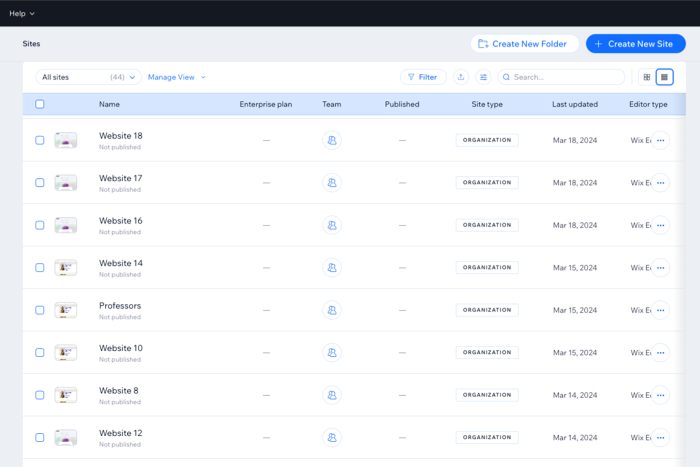The height and width of the screenshot is (467, 700).
Task: Click the Site type column header
Action: point(487,104)
